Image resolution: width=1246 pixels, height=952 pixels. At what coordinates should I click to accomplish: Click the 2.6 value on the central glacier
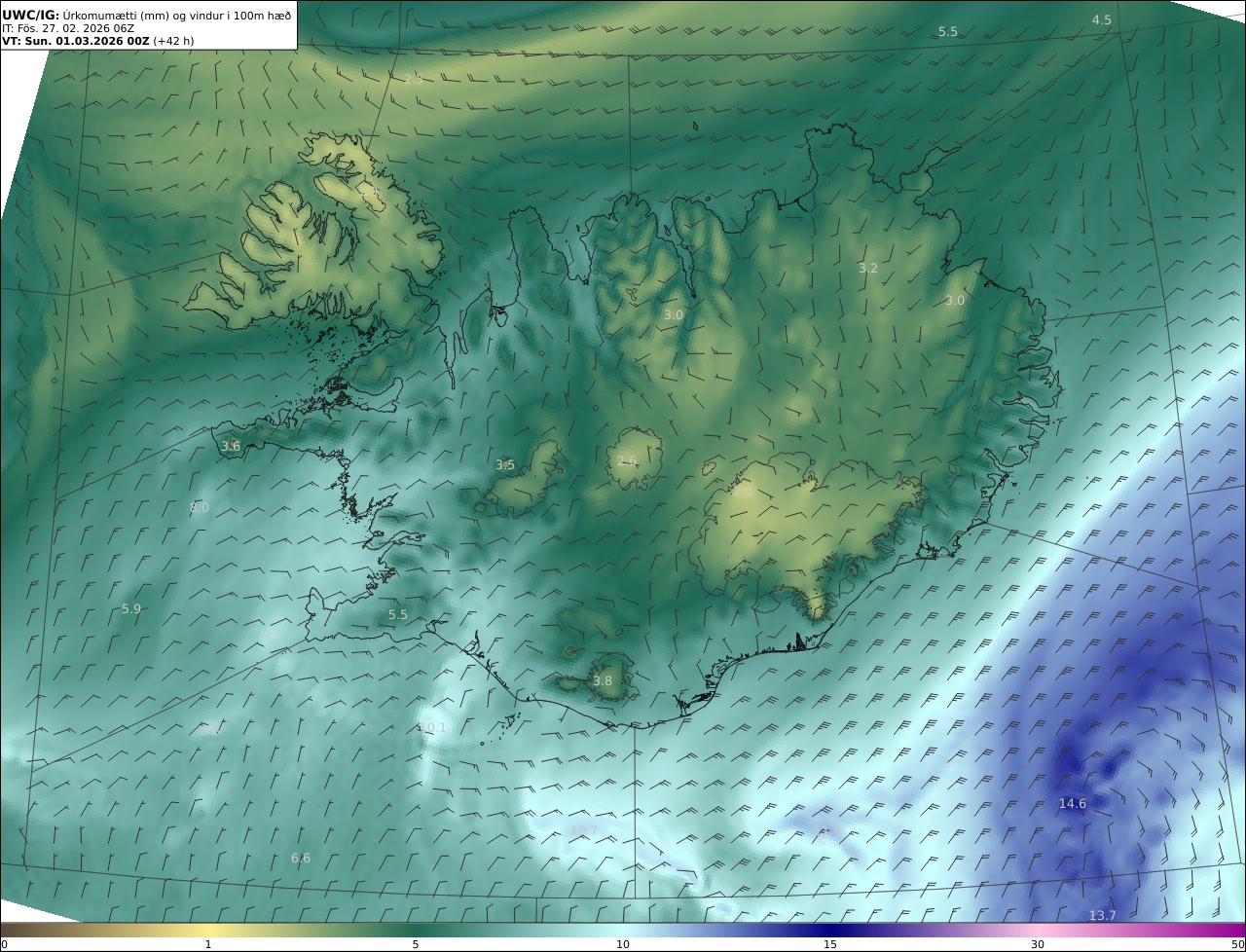pyautogui.click(x=627, y=460)
